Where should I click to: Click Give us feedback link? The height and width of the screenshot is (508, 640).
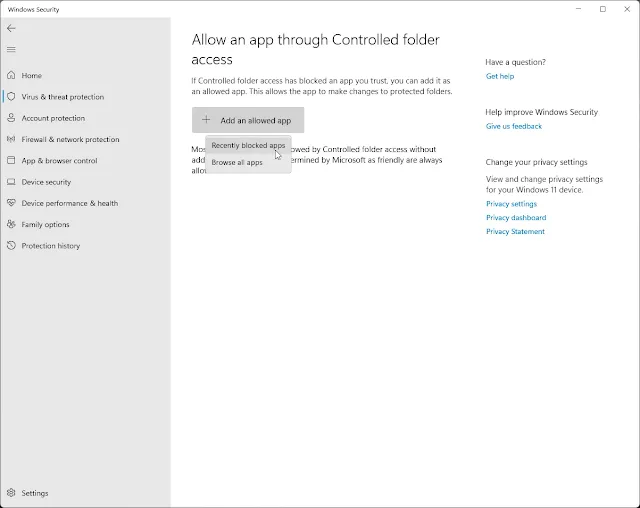point(513,126)
